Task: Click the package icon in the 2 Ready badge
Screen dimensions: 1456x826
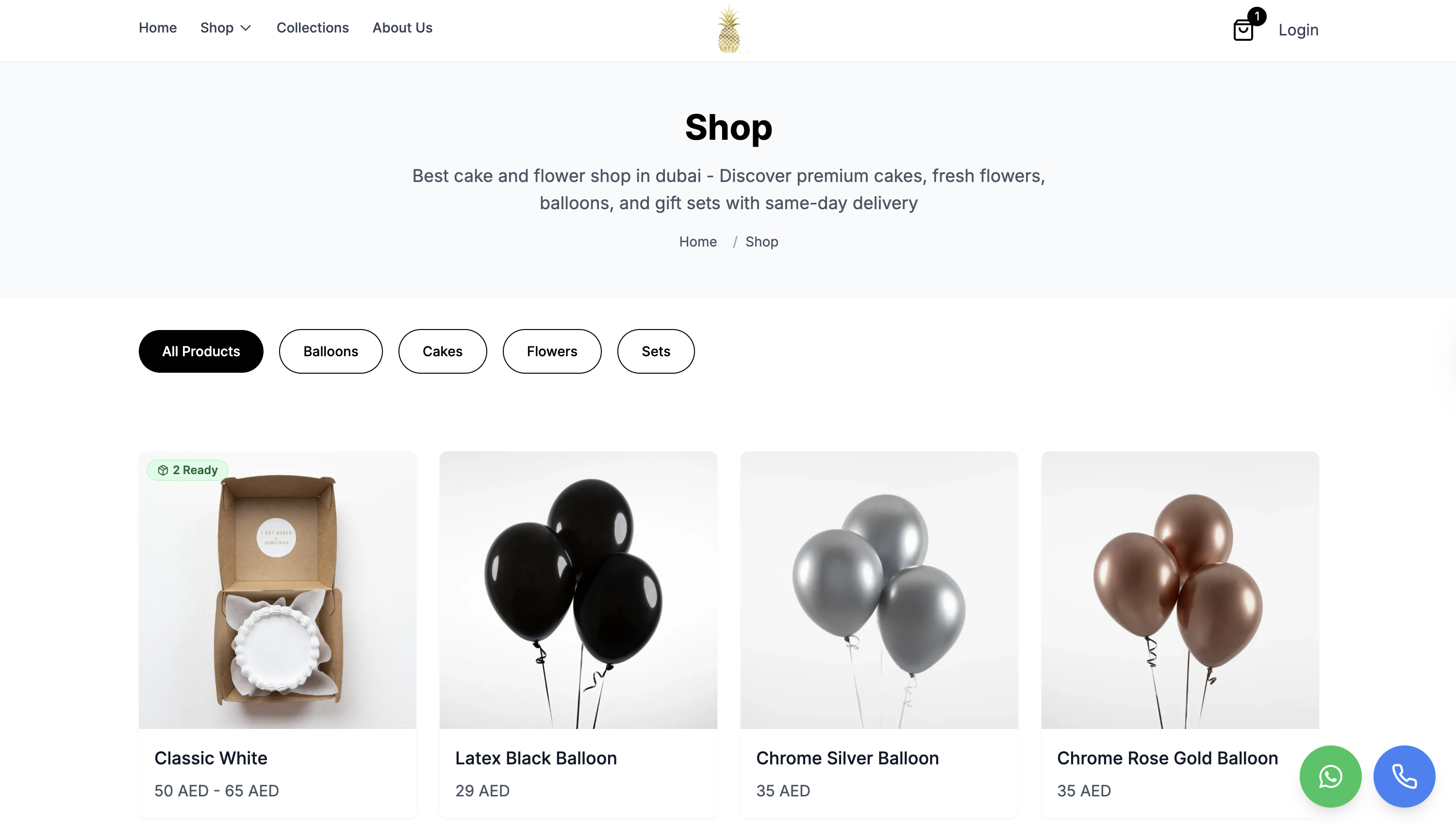Action: [164, 470]
